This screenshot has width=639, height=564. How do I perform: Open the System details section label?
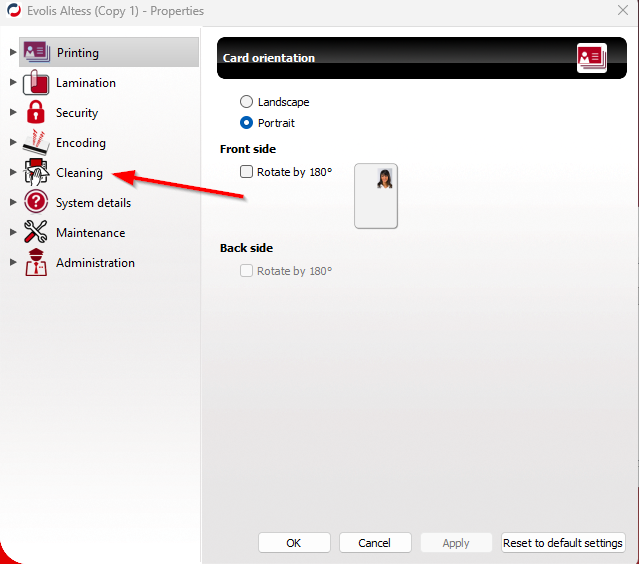tap(93, 203)
